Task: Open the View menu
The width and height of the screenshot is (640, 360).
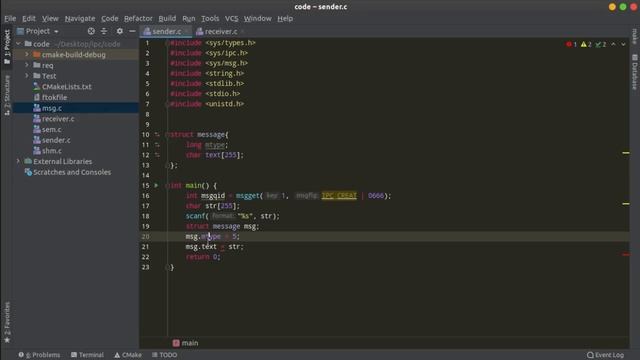Action: pyautogui.click(x=50, y=18)
